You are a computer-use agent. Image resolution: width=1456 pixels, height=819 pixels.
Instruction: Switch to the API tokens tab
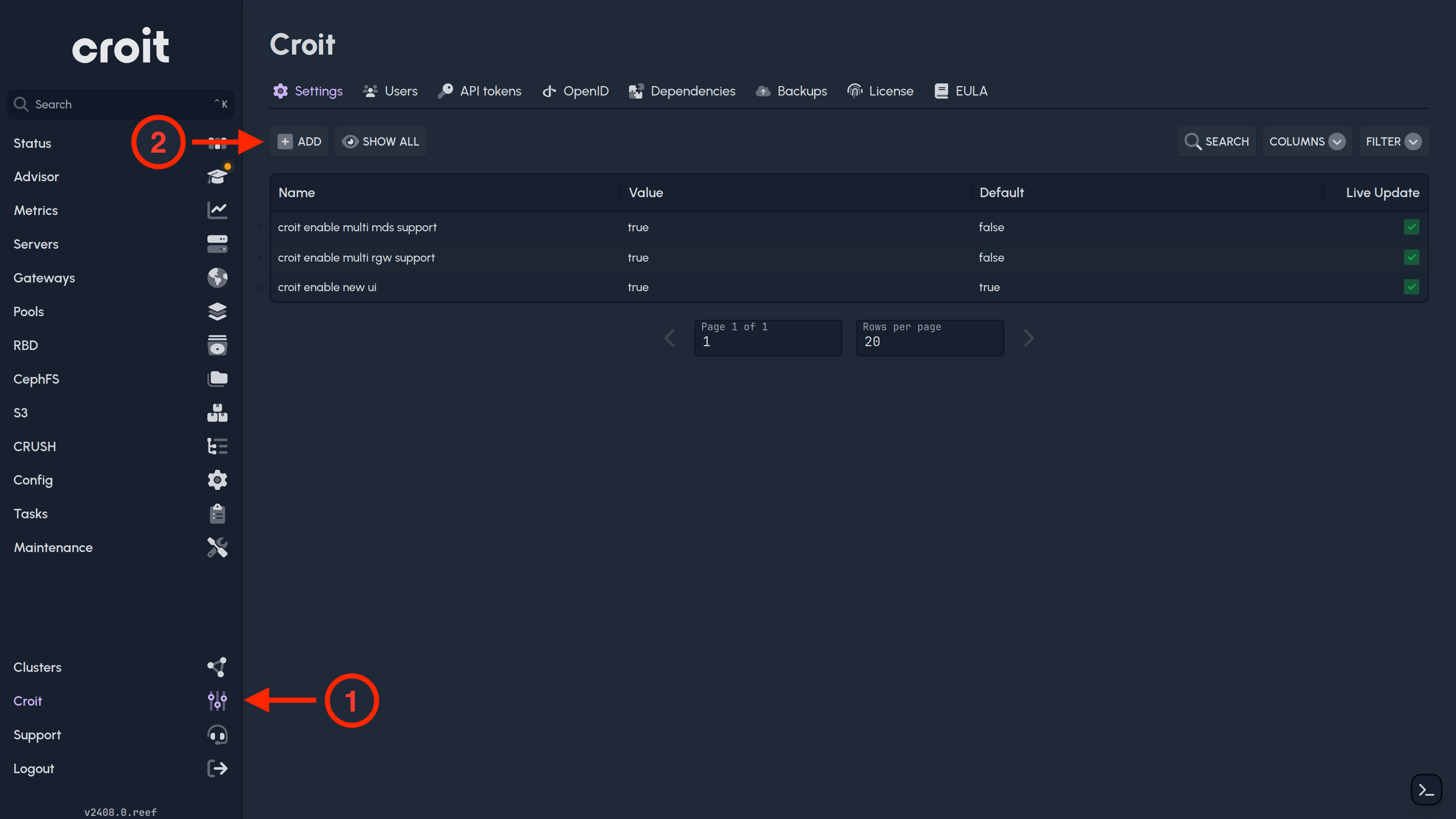click(481, 91)
